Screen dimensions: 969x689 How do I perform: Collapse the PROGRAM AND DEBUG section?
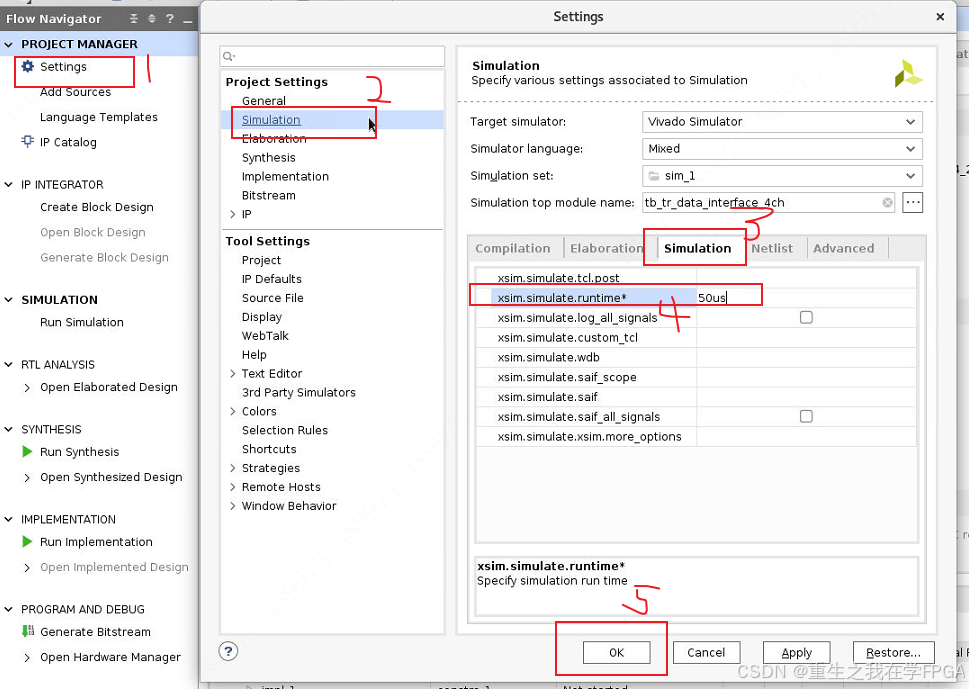pos(9,609)
